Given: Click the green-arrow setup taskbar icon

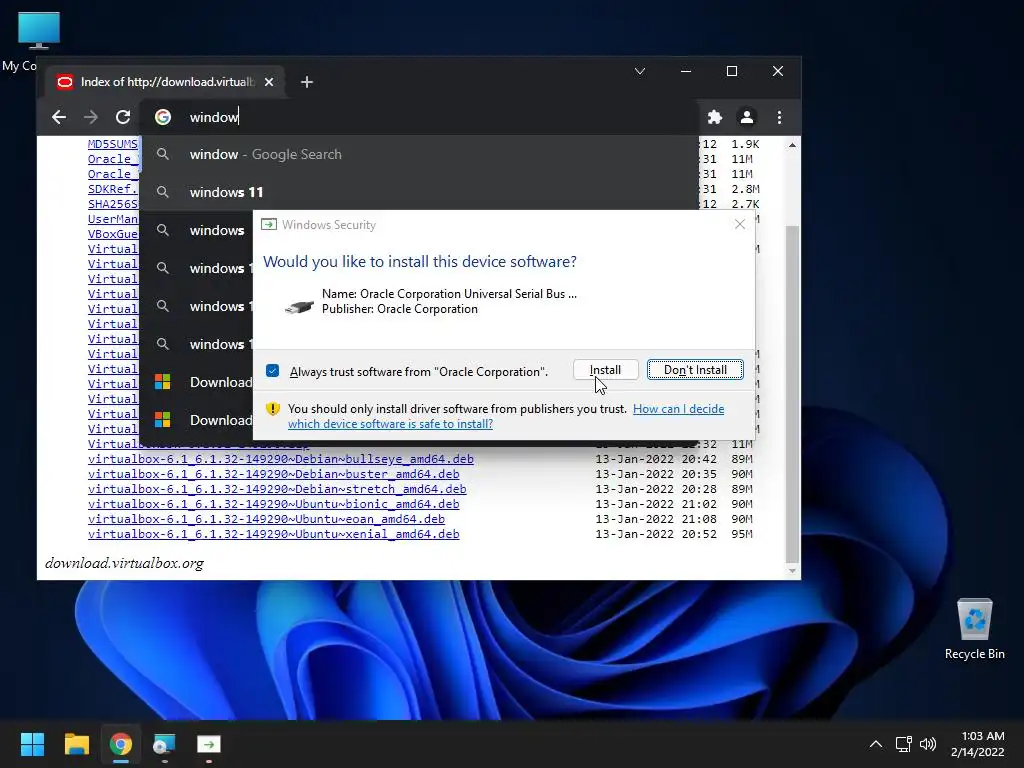Looking at the screenshot, I should 209,744.
